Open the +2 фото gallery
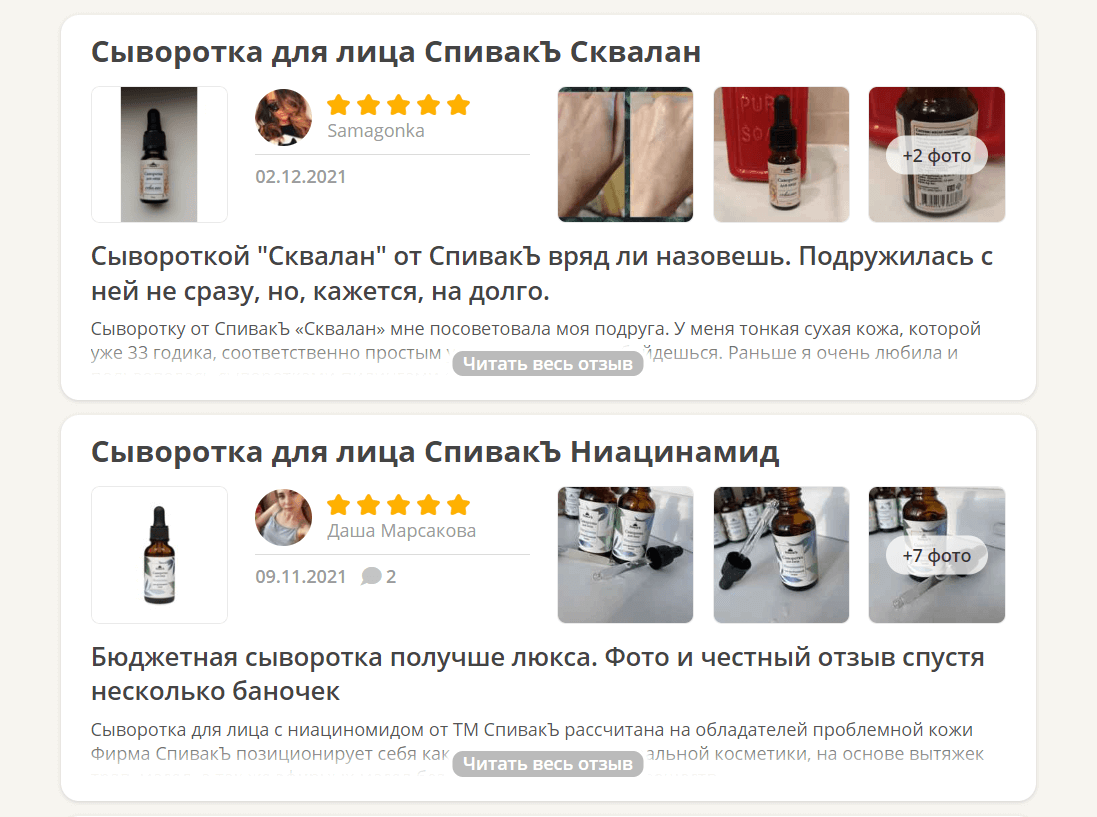1097x817 pixels. [x=937, y=155]
